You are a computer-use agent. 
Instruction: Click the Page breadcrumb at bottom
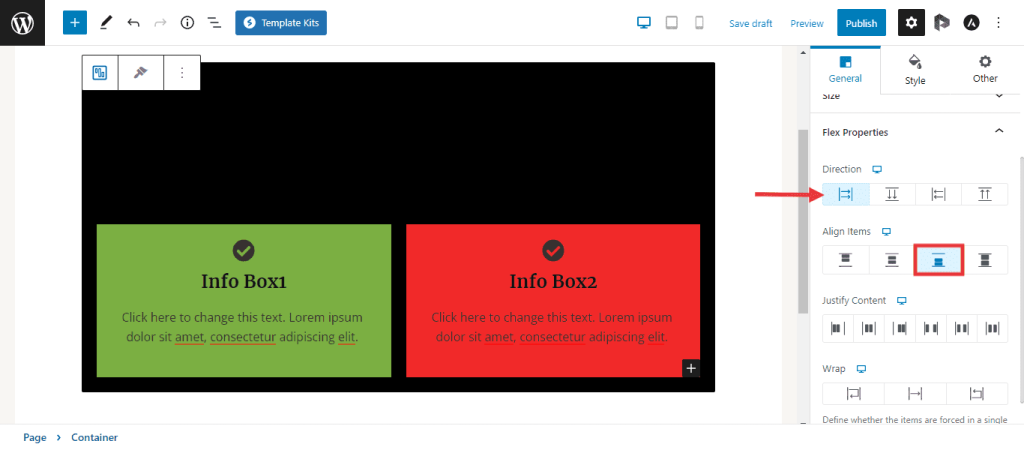(x=35, y=437)
